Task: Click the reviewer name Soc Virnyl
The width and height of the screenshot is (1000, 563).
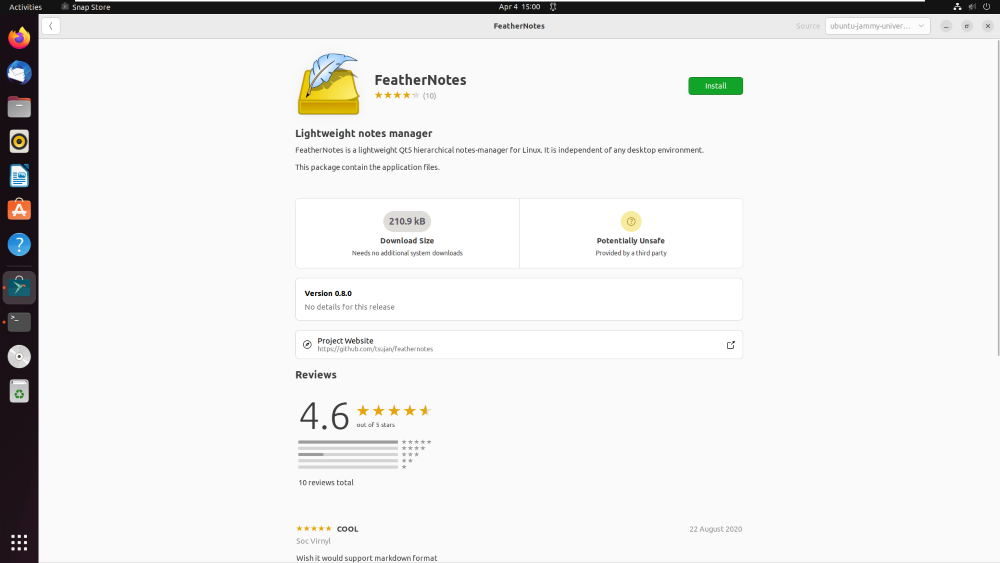Action: click(x=313, y=541)
